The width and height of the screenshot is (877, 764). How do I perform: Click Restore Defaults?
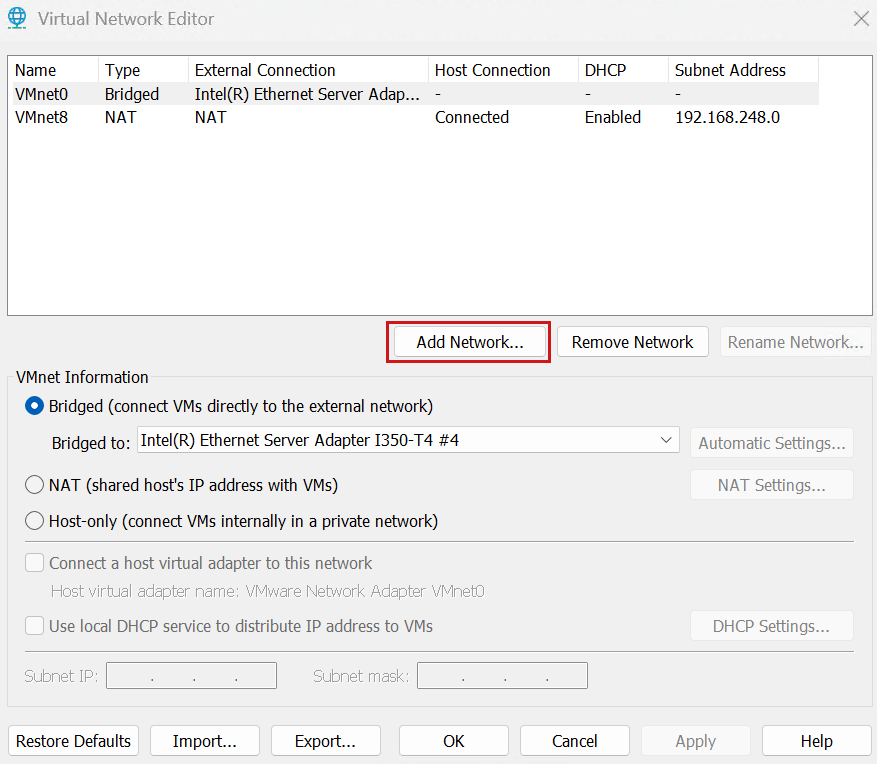click(x=72, y=740)
